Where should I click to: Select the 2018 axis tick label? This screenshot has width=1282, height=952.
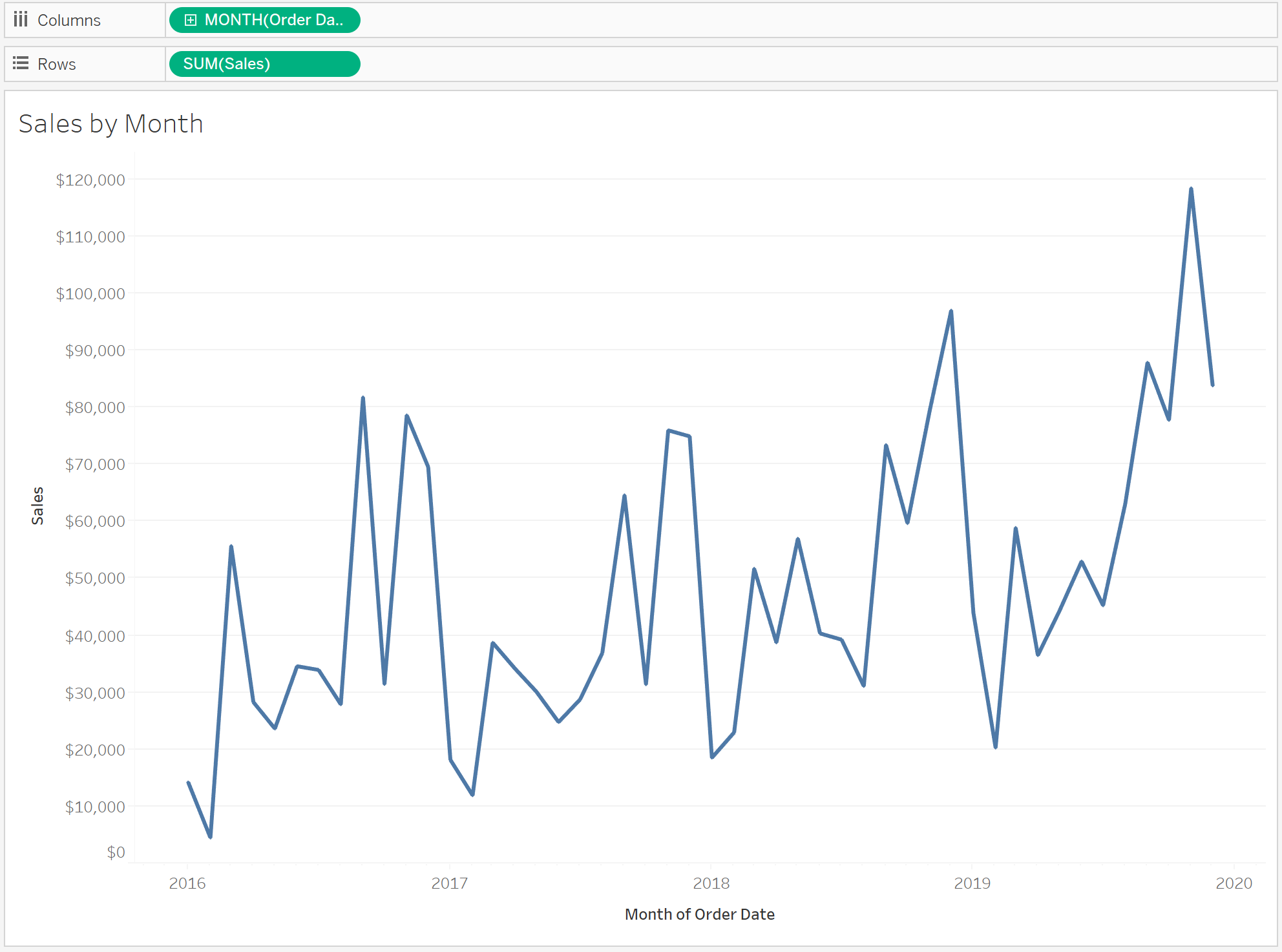point(711,883)
